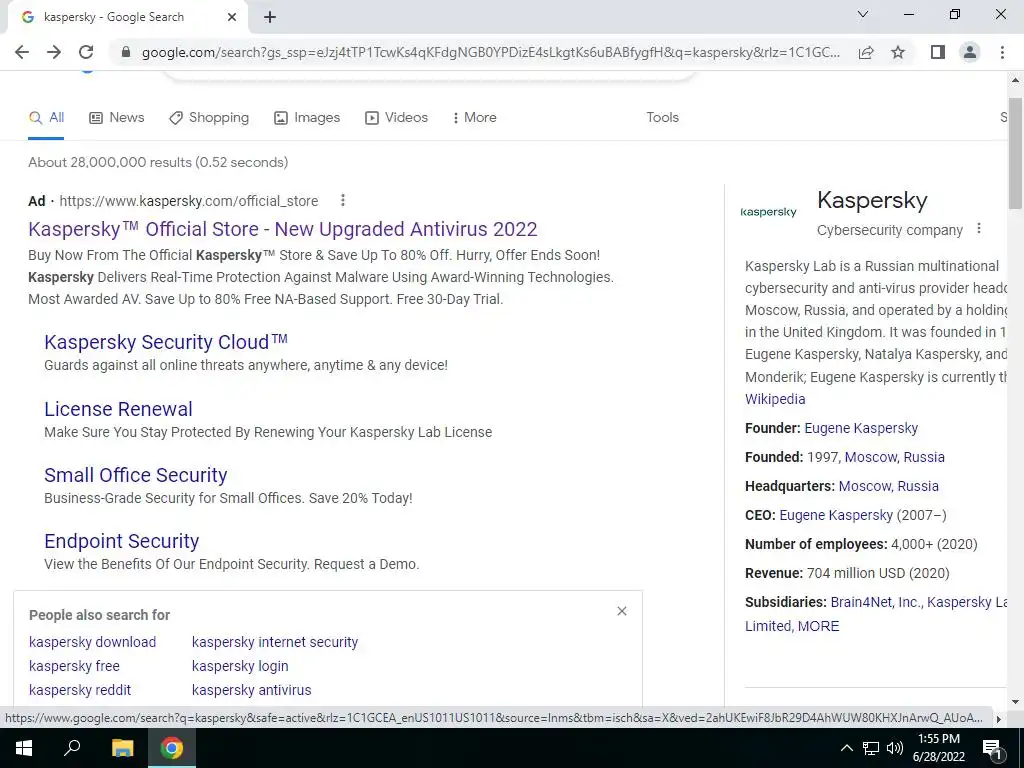The image size is (1024, 768).
Task: Open Kaspersky Official Store ad headline
Action: pos(283,229)
